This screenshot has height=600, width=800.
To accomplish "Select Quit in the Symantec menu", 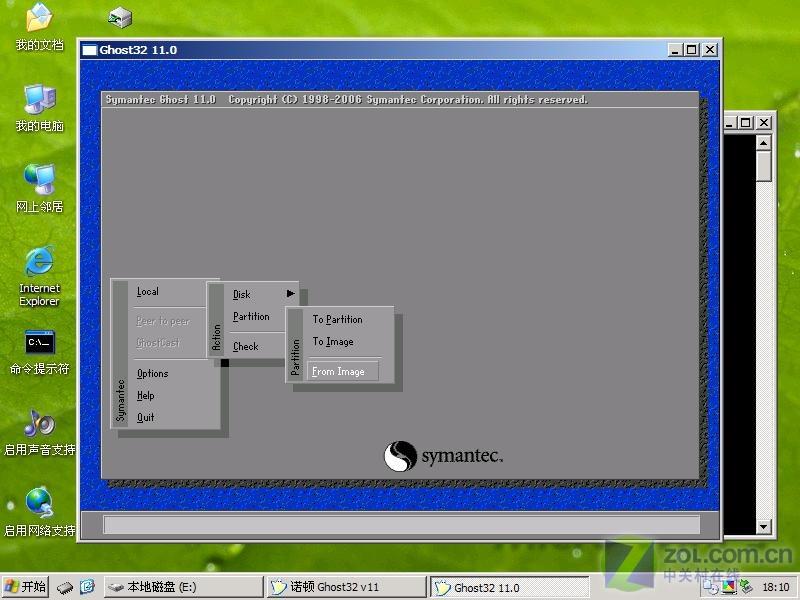I will (145, 417).
